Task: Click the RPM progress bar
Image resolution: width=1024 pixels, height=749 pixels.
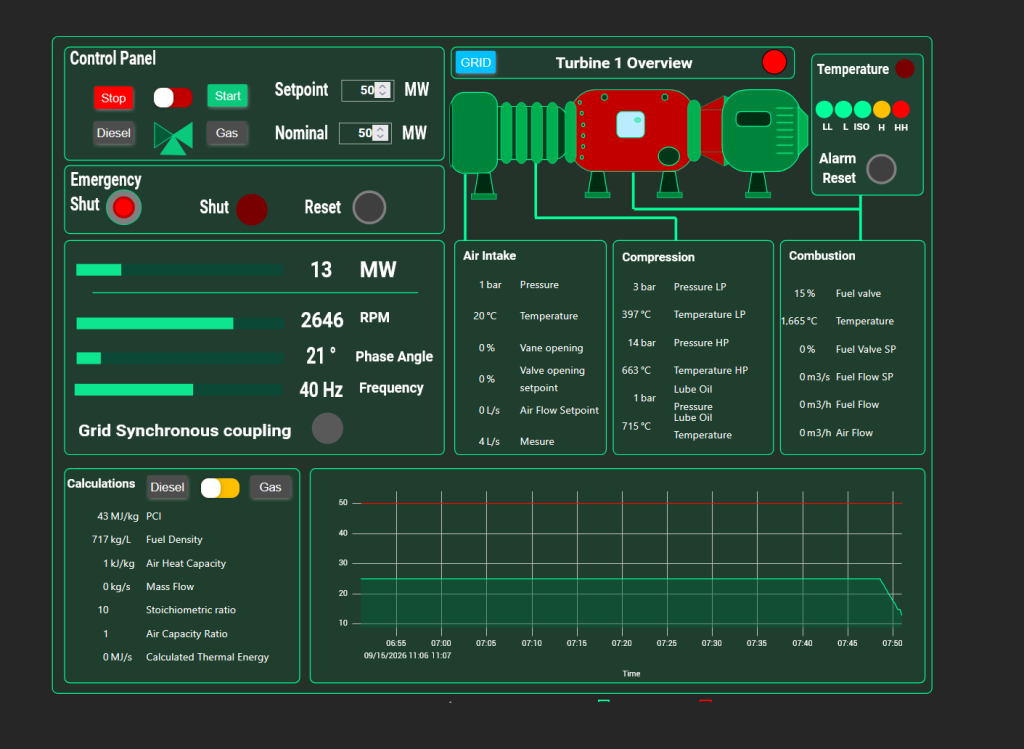Action: click(180, 323)
